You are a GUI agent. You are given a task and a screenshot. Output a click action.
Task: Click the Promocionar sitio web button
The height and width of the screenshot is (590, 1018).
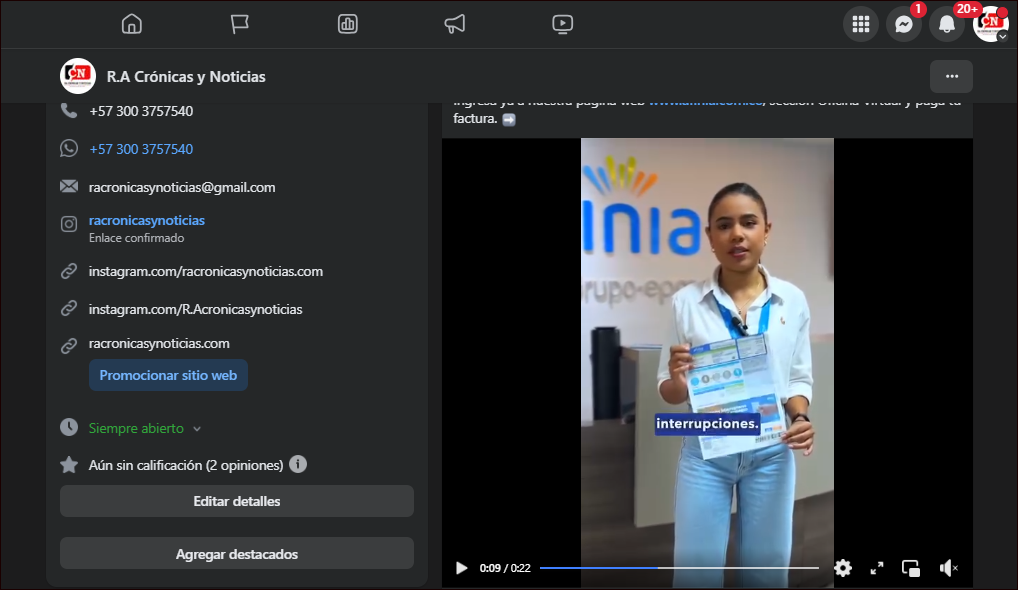pyautogui.click(x=168, y=375)
